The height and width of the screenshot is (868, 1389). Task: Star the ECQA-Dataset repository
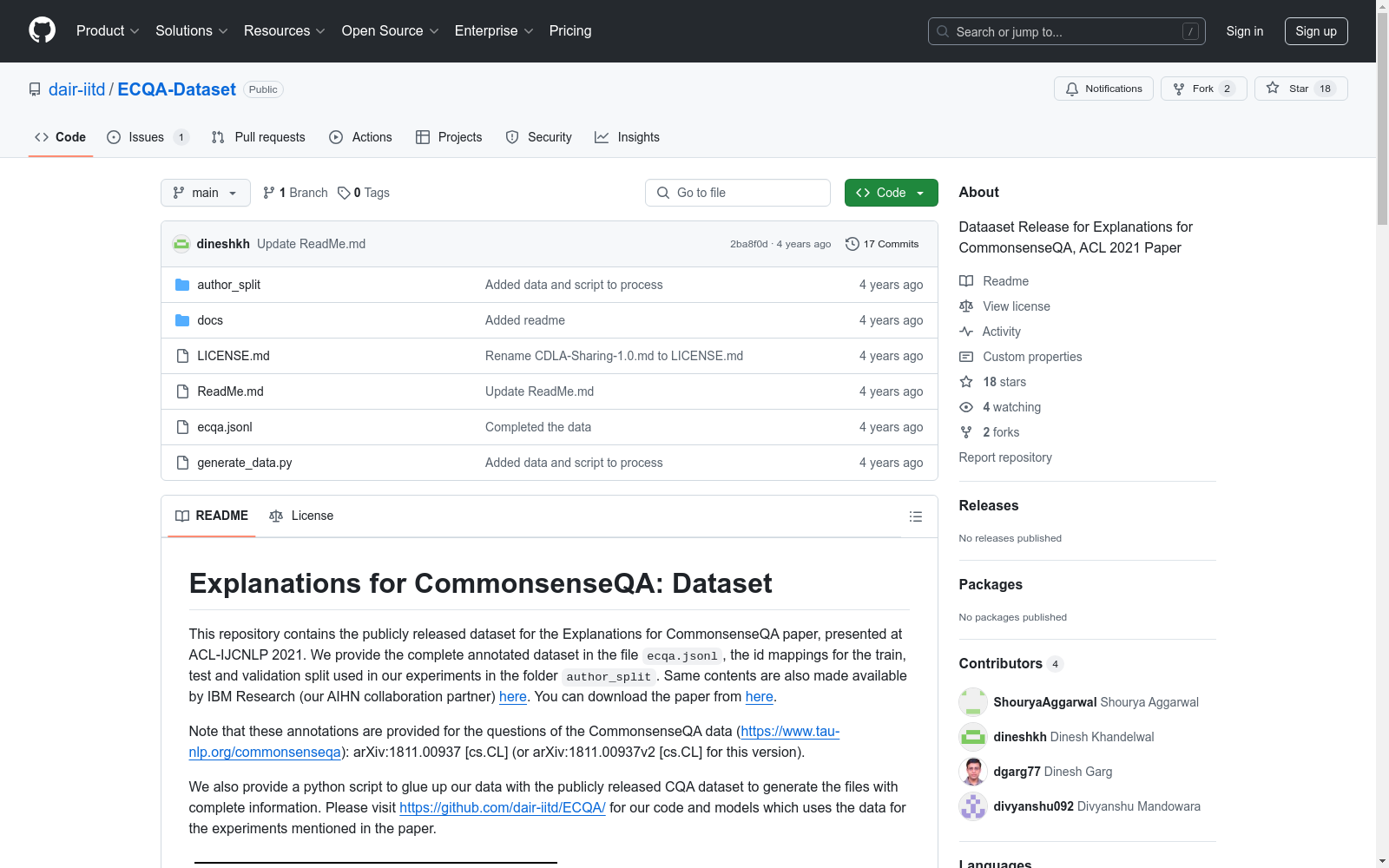pyautogui.click(x=1300, y=89)
